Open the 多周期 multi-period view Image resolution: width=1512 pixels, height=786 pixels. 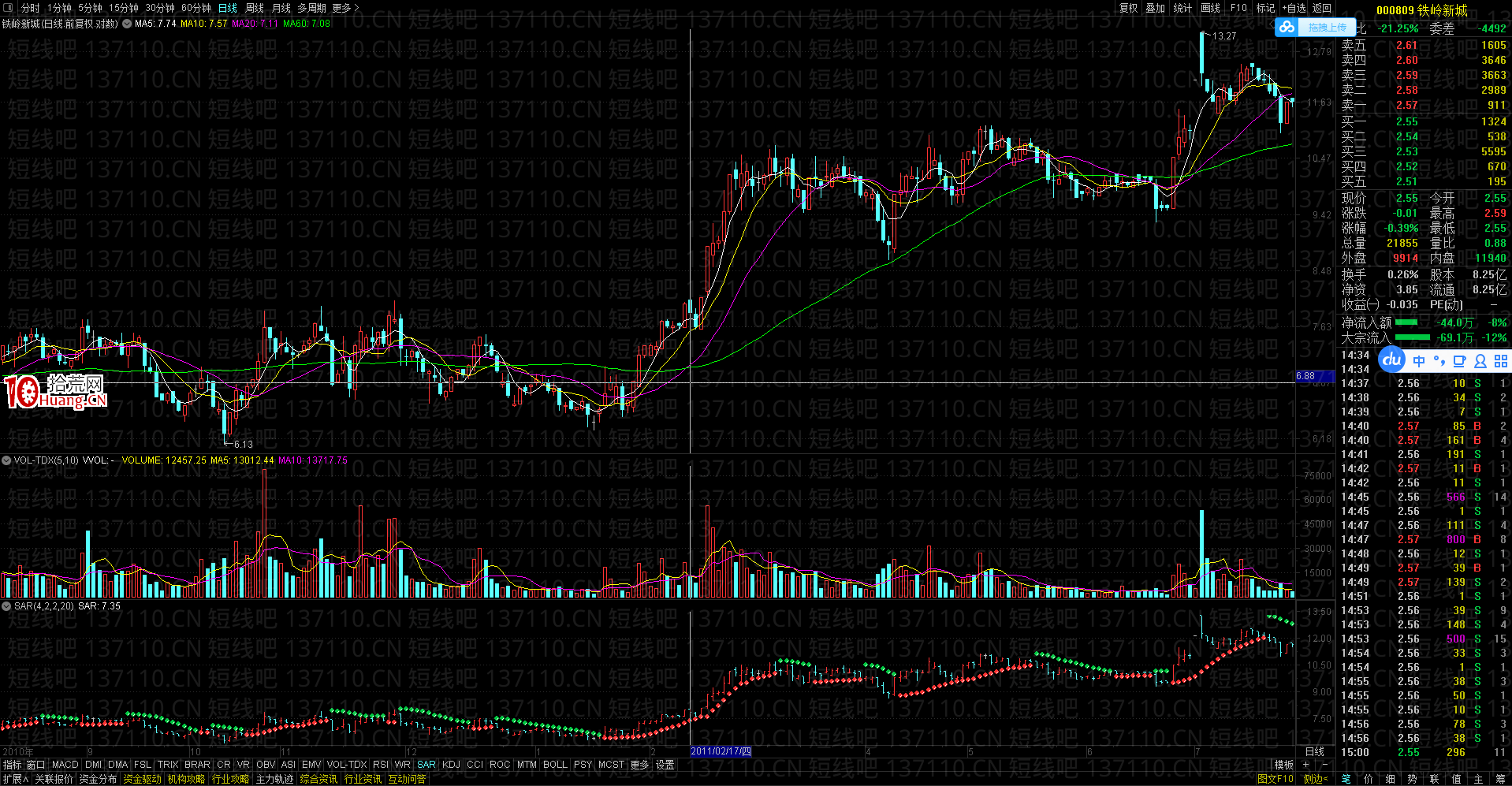click(x=311, y=8)
